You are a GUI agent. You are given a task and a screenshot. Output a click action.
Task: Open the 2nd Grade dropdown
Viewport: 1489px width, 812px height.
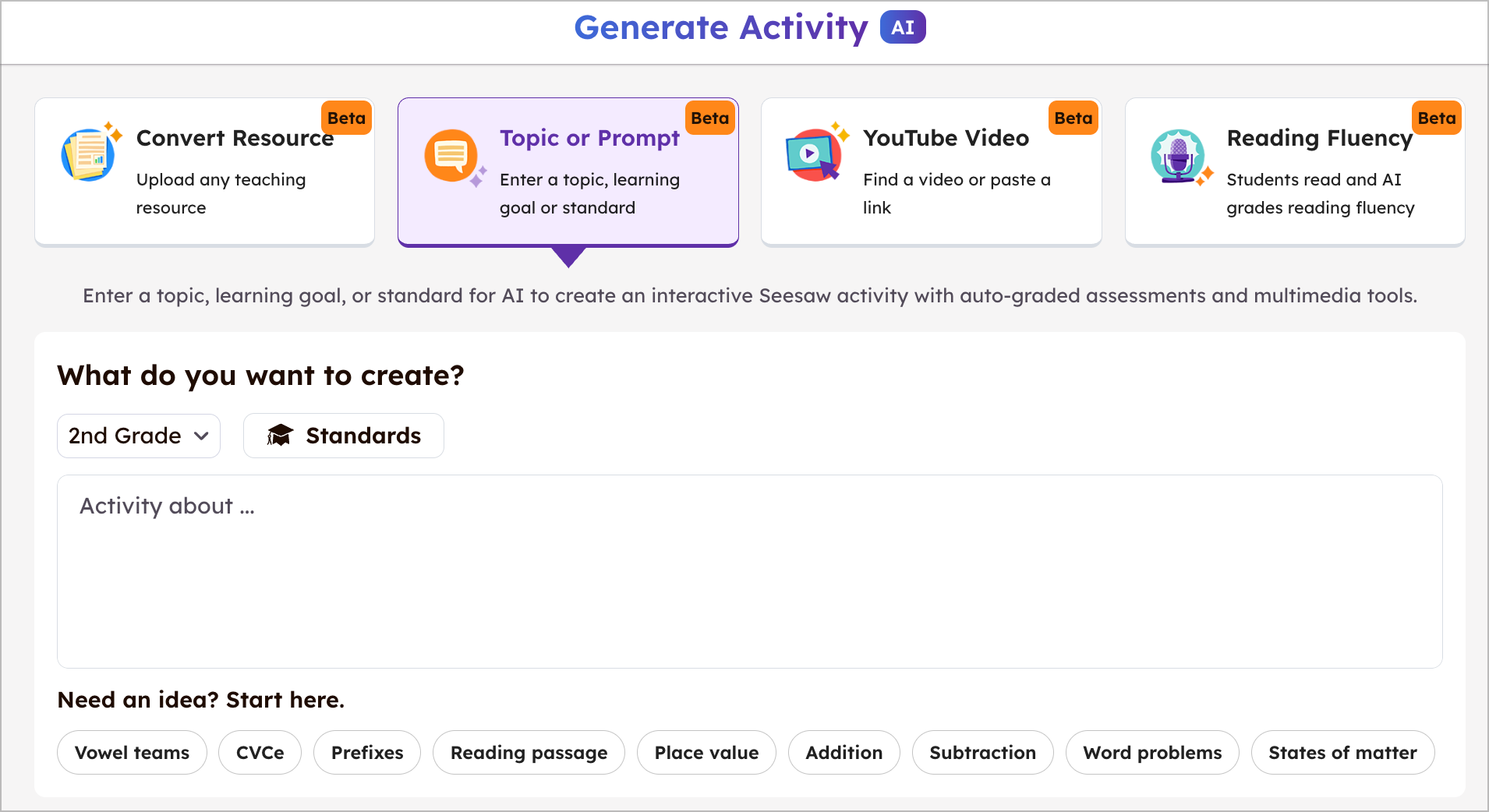[x=139, y=436]
